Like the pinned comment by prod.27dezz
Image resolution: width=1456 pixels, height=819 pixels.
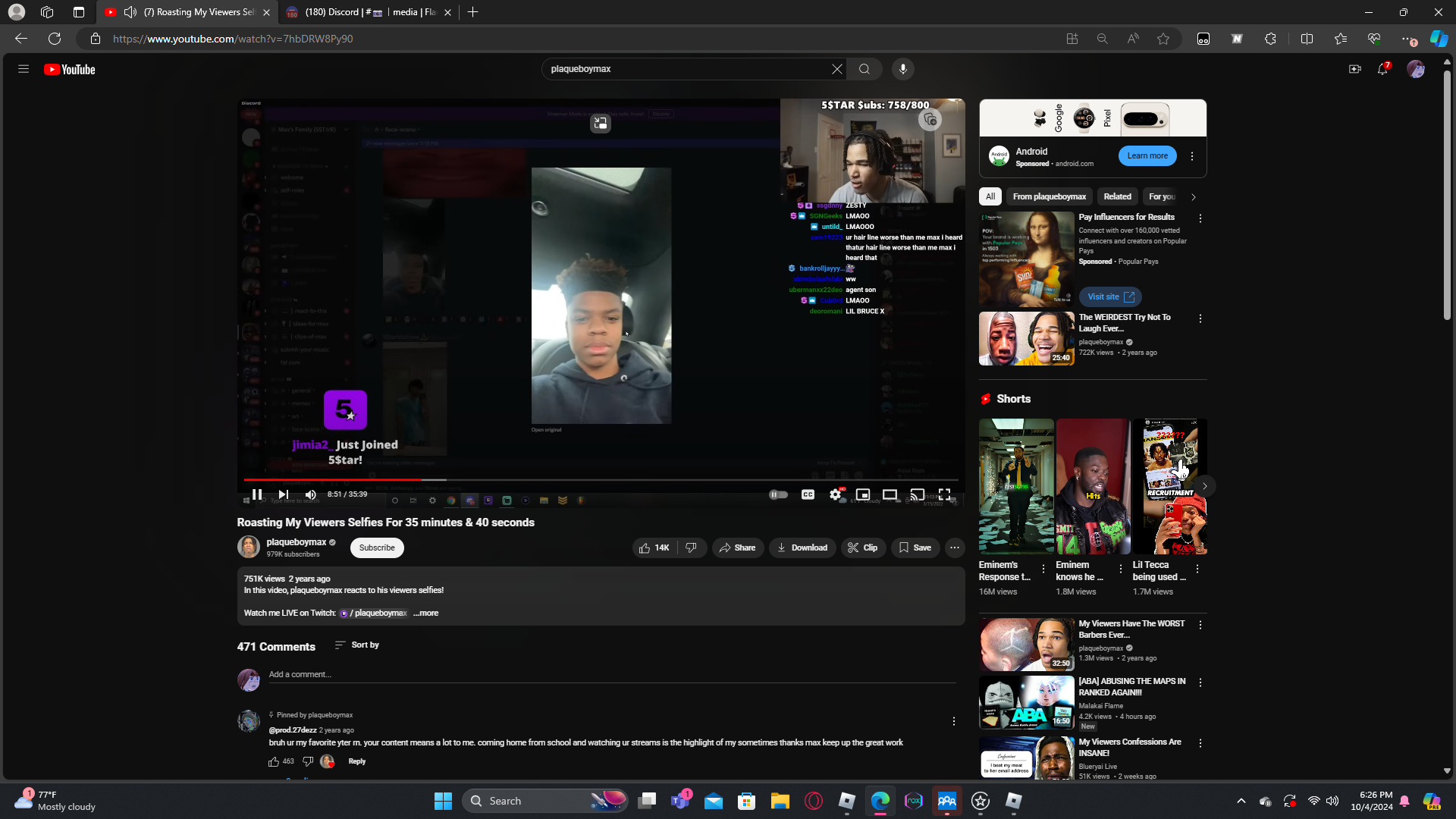tap(274, 761)
